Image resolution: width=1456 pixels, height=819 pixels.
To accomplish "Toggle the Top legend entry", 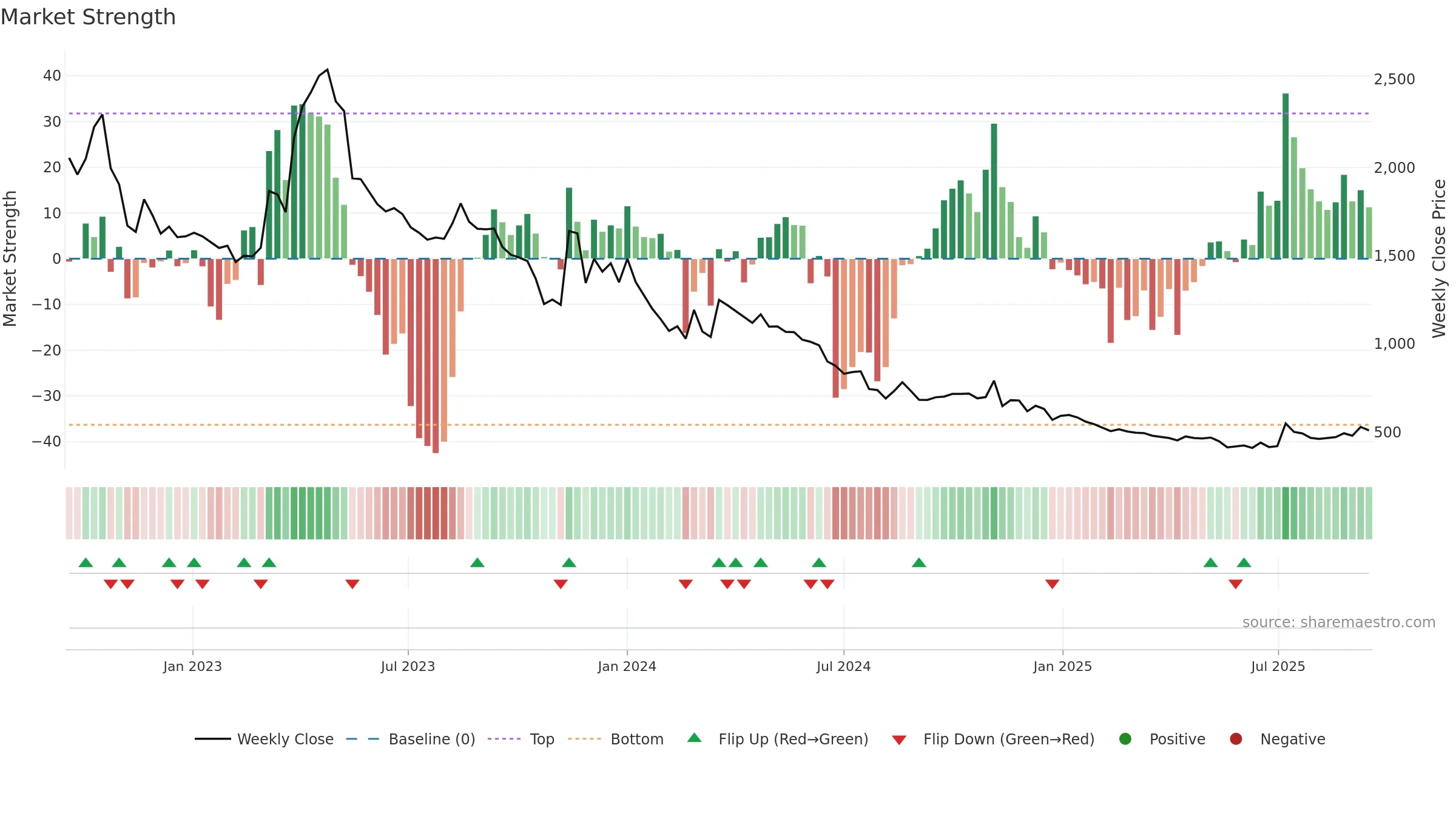I will [521, 739].
